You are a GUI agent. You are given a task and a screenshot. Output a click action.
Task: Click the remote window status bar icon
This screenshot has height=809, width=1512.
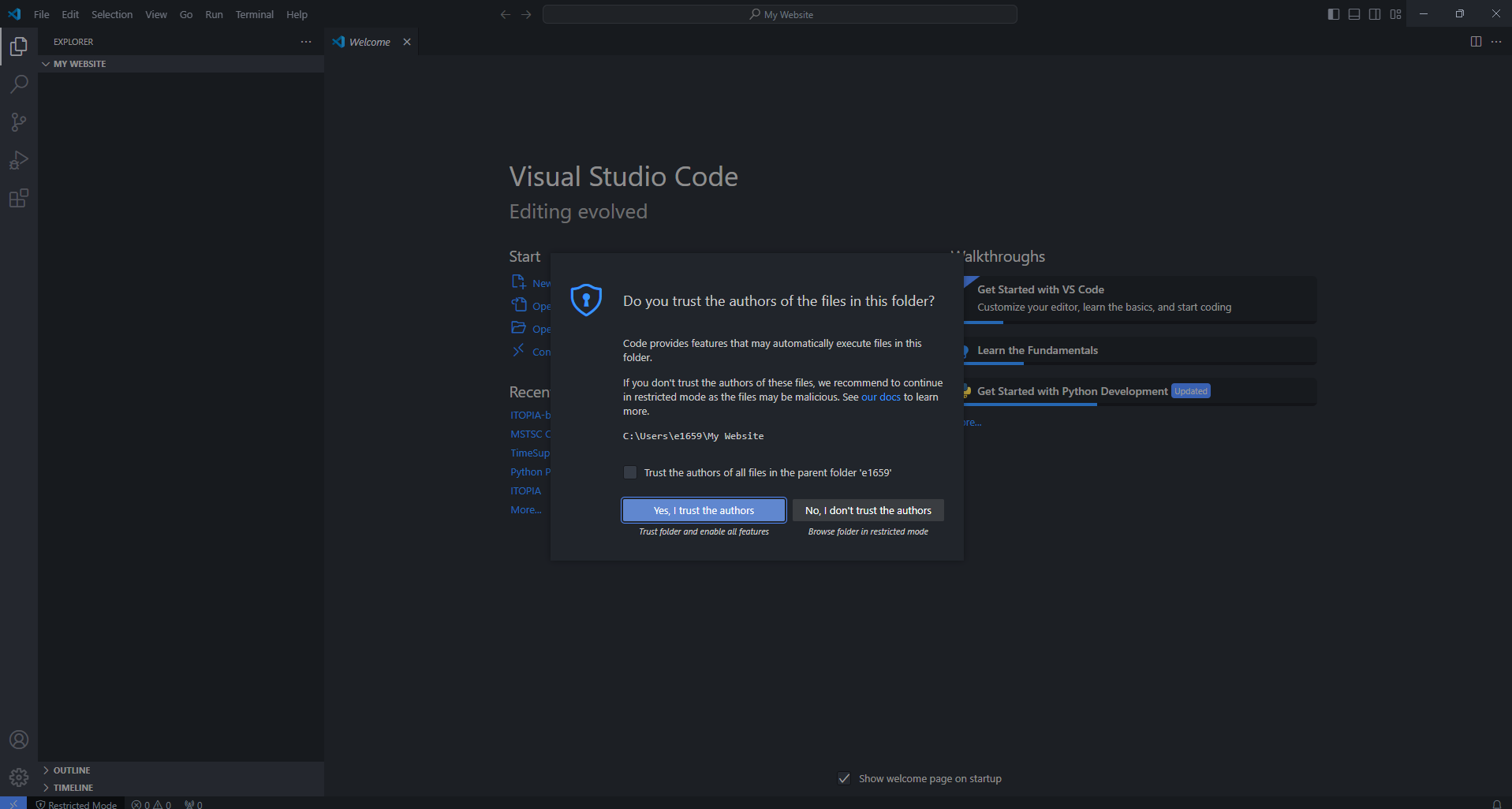[x=13, y=803]
